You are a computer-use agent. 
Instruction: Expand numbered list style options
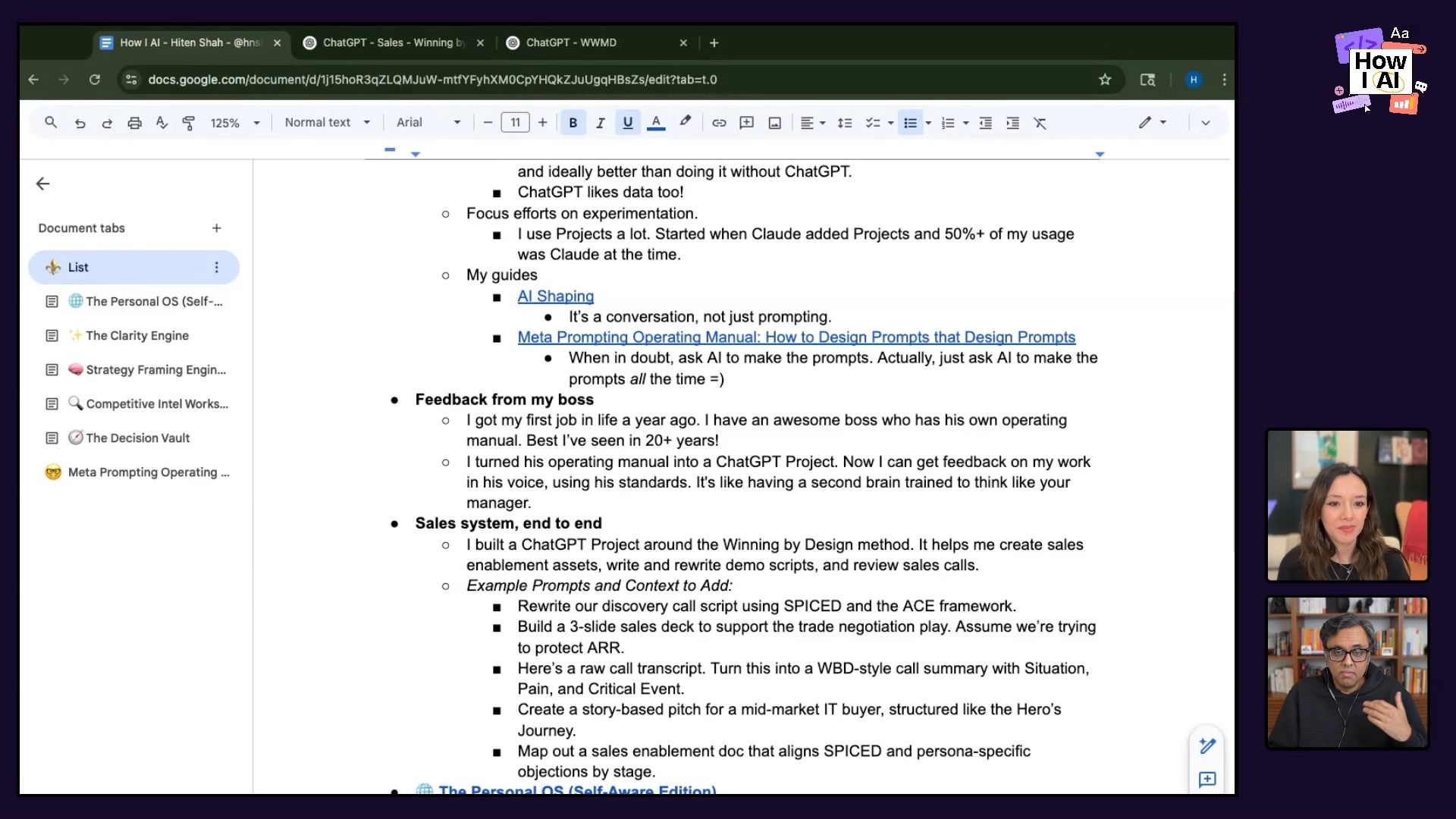965,123
